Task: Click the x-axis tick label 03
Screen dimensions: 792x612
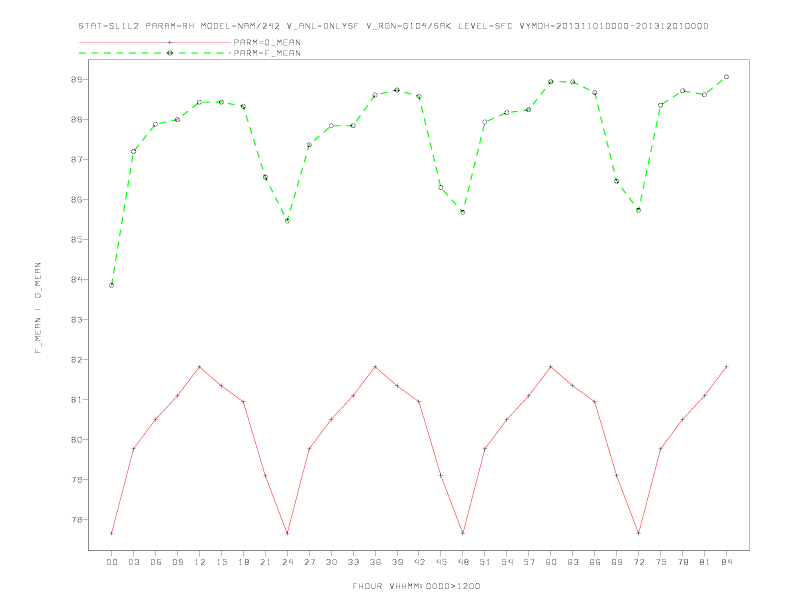Action: (x=133, y=562)
